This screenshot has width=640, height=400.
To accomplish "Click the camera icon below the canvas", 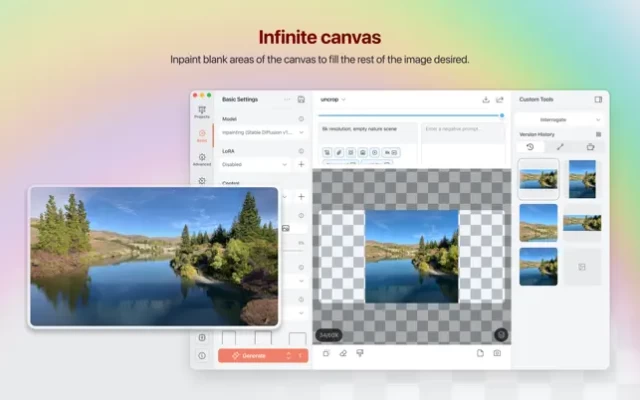I will [x=497, y=353].
